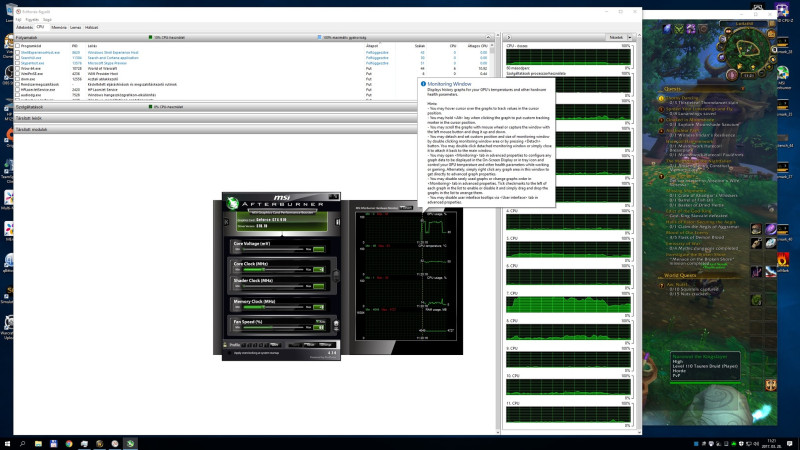Click the first buff icon in WoW

pyautogui.click(x=667, y=29)
